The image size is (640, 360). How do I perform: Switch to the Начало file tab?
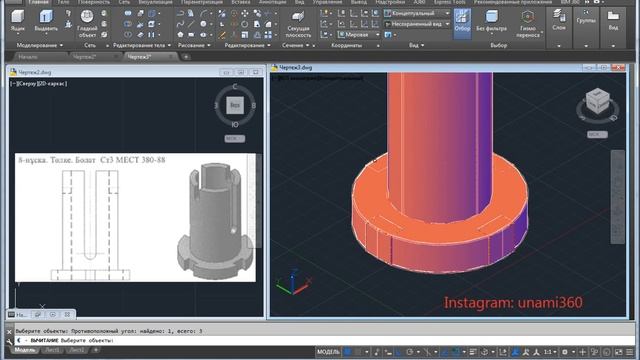(x=29, y=57)
